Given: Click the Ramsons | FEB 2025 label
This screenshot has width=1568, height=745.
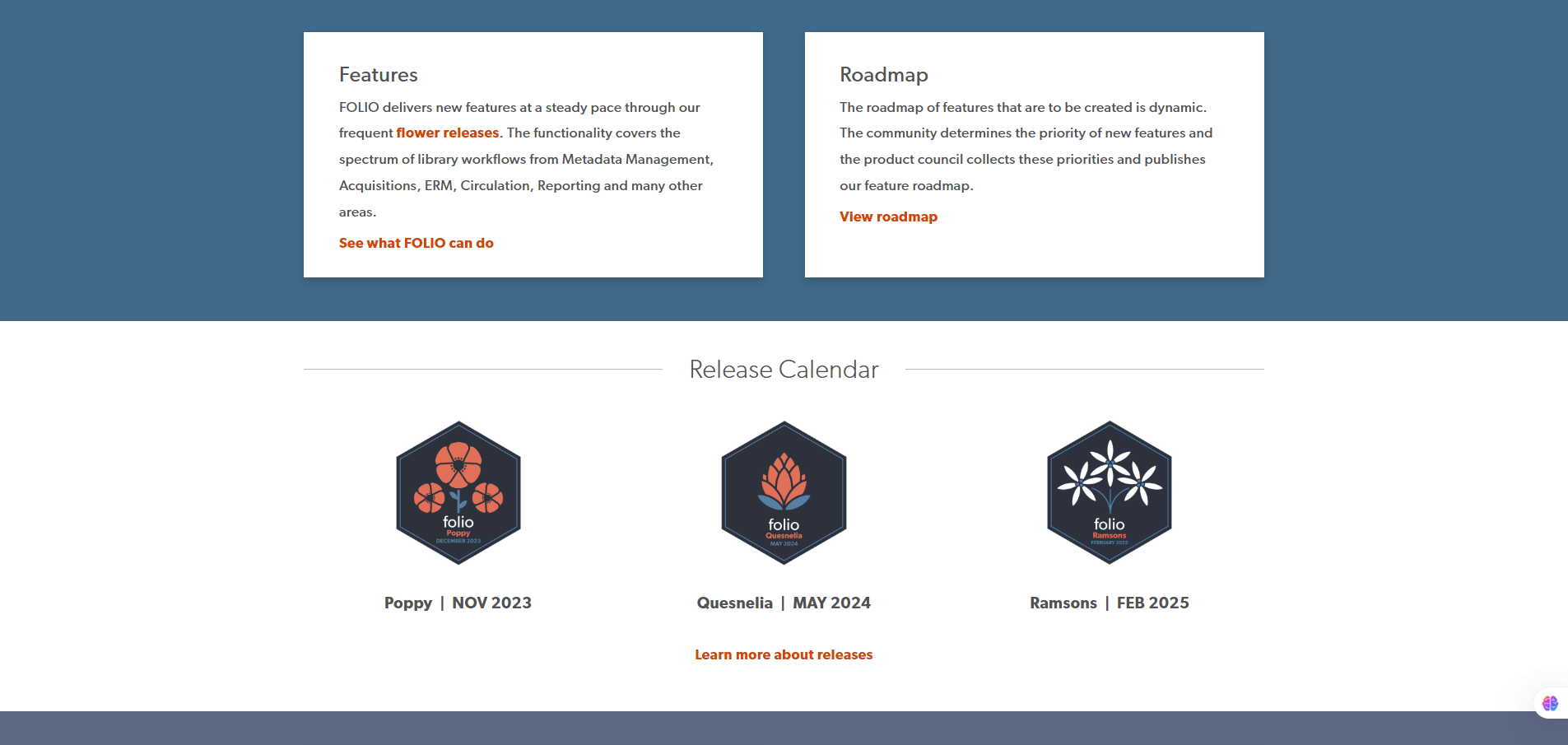Looking at the screenshot, I should pos(1110,603).
